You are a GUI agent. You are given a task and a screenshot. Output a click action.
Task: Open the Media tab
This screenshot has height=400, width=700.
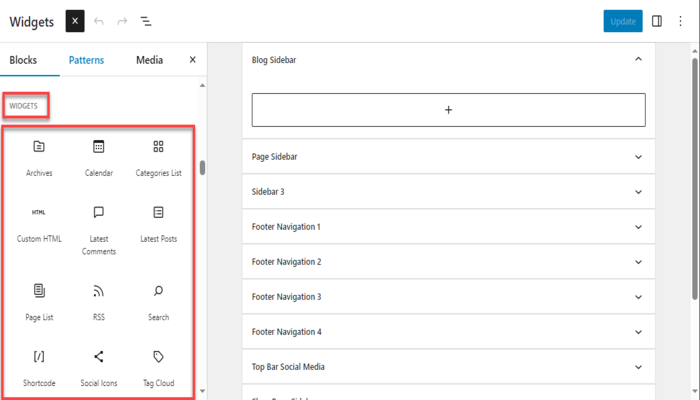149,60
